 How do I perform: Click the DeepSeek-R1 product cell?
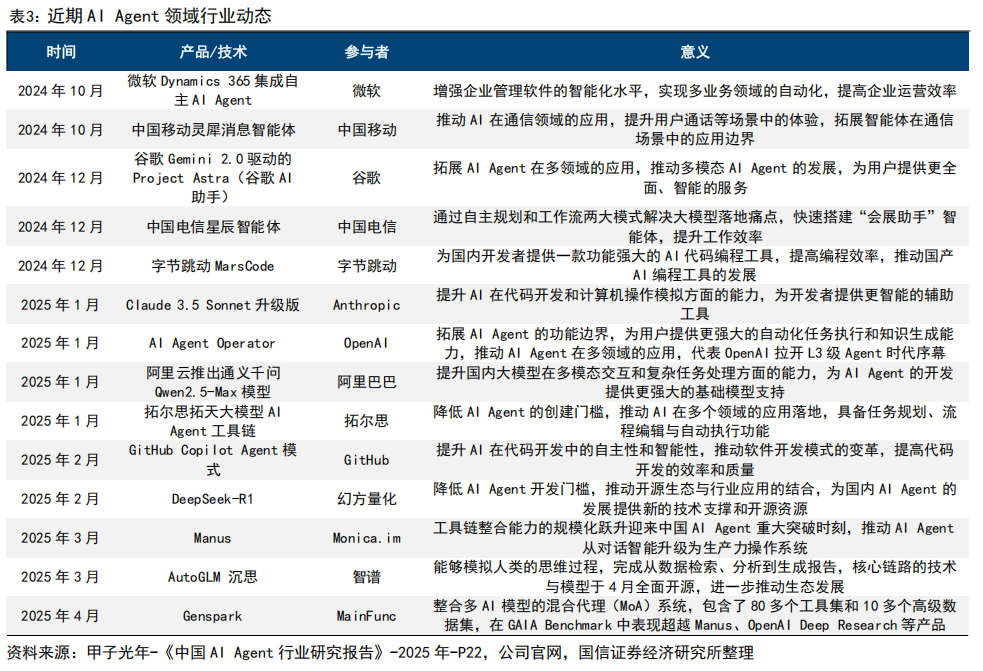coord(213,499)
